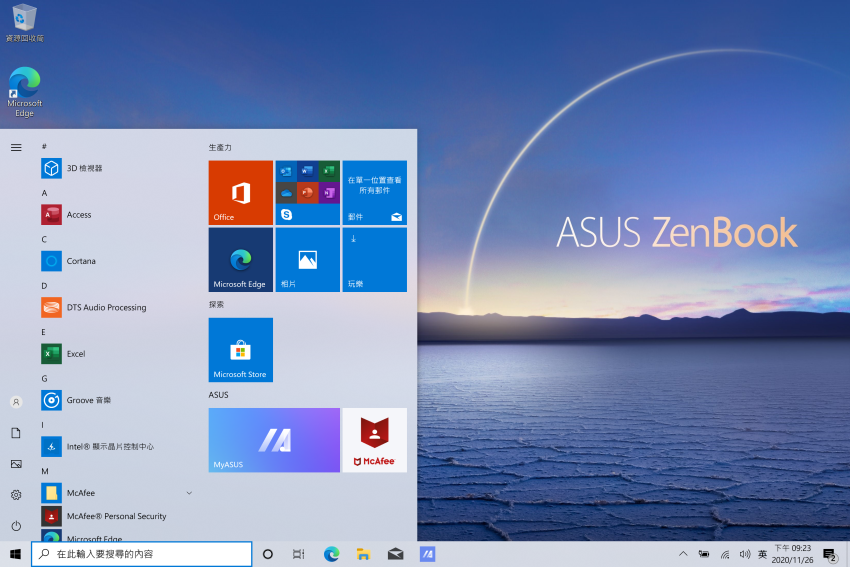
Task: Launch DTS Audio Processing
Action: tap(117, 307)
